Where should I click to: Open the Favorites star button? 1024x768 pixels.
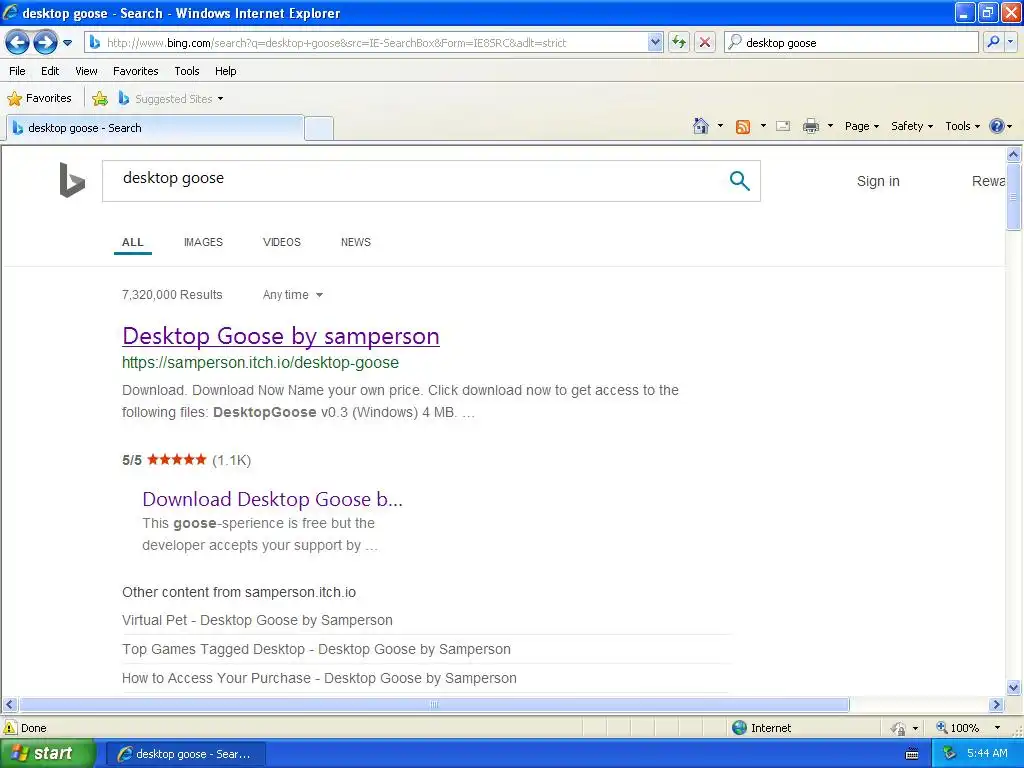pos(39,99)
